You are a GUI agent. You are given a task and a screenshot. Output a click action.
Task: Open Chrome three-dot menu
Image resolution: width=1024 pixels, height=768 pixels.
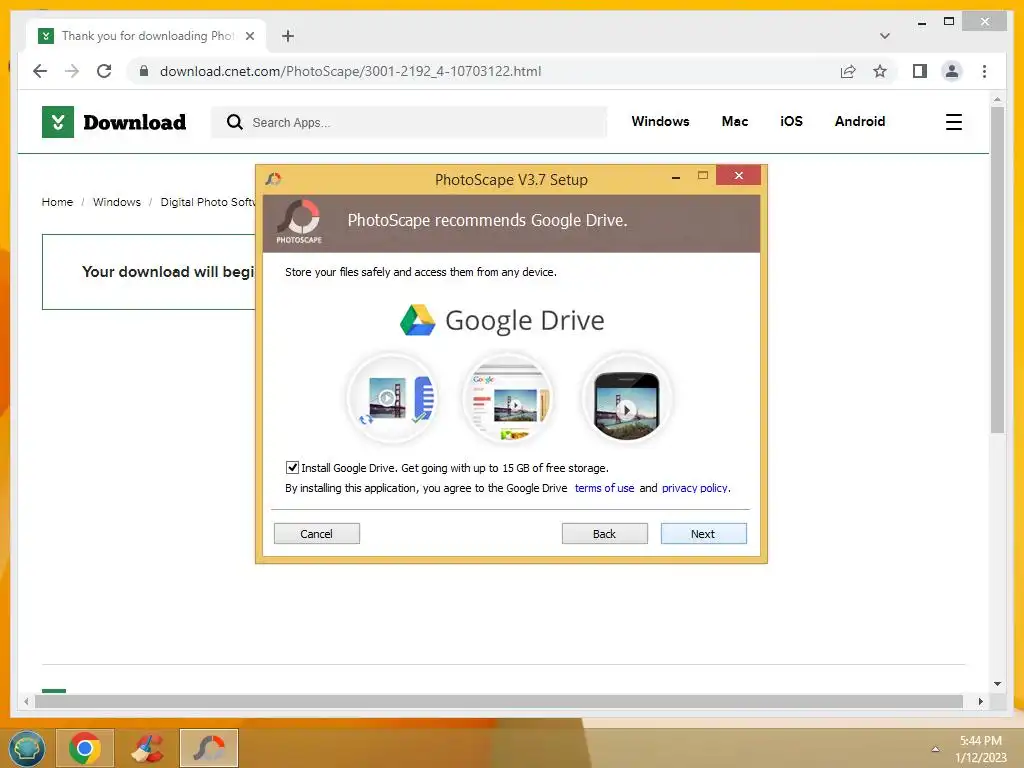(984, 71)
